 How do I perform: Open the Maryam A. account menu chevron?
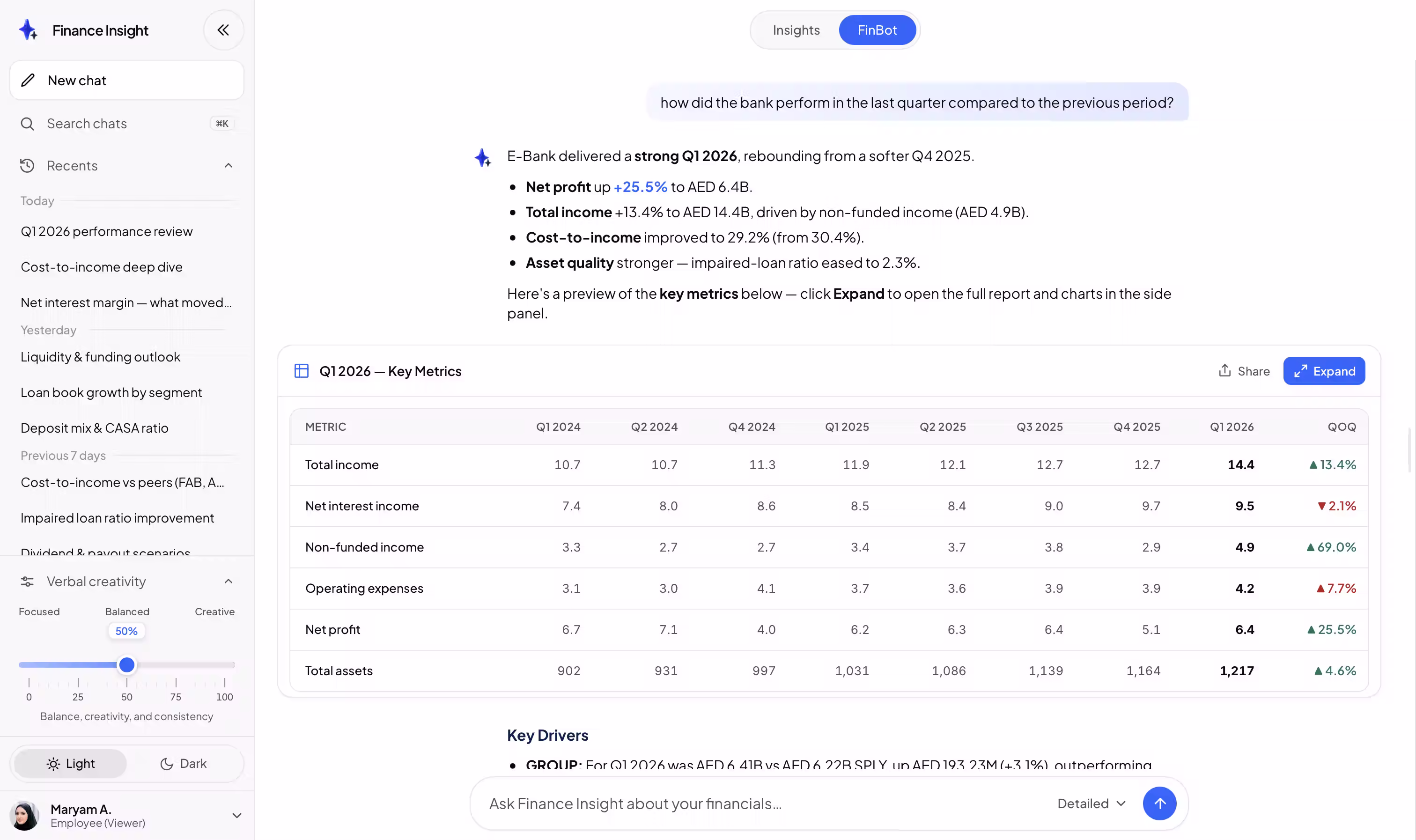pyautogui.click(x=237, y=815)
